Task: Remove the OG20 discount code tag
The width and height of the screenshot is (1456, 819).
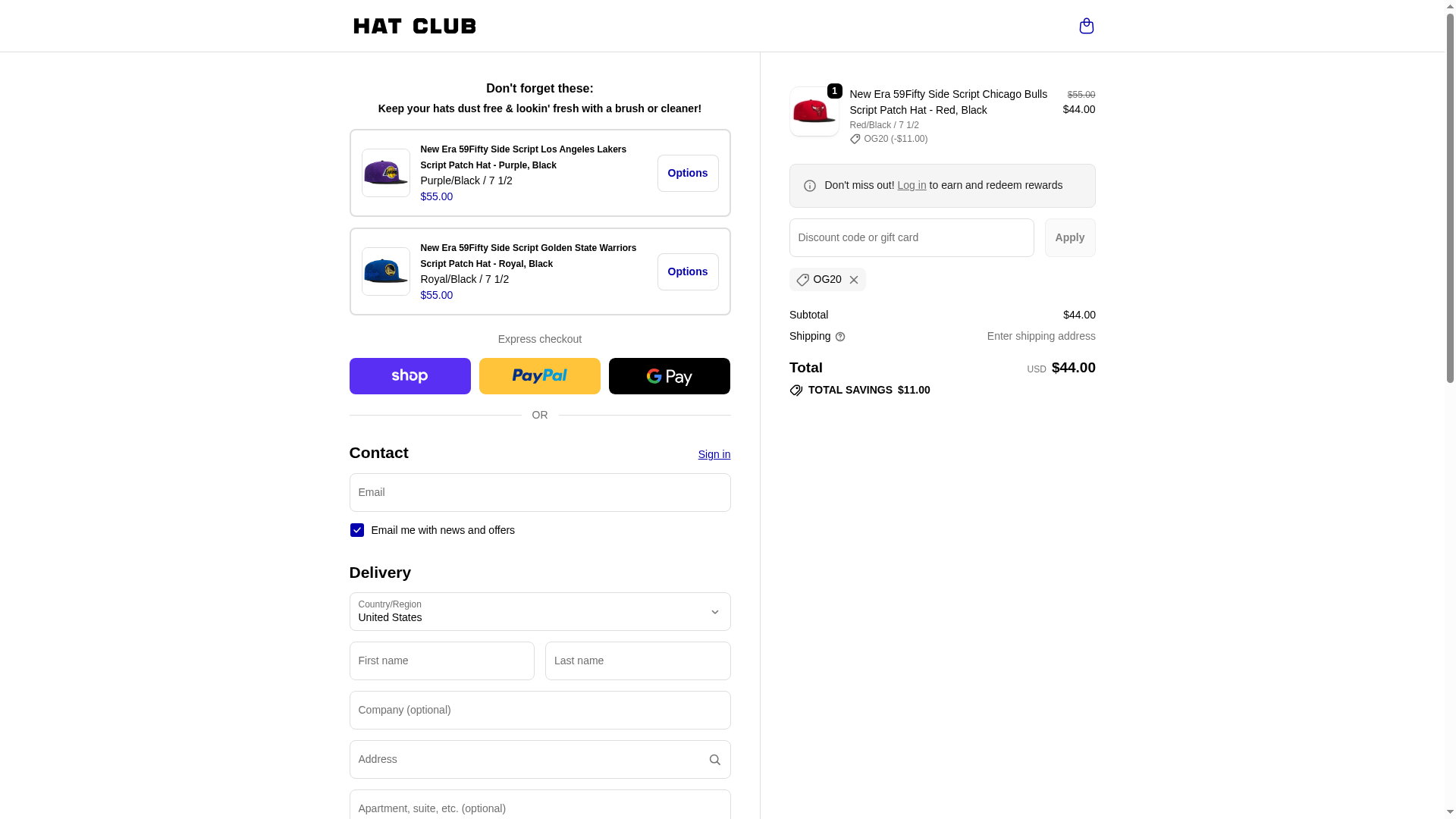Action: tap(854, 280)
